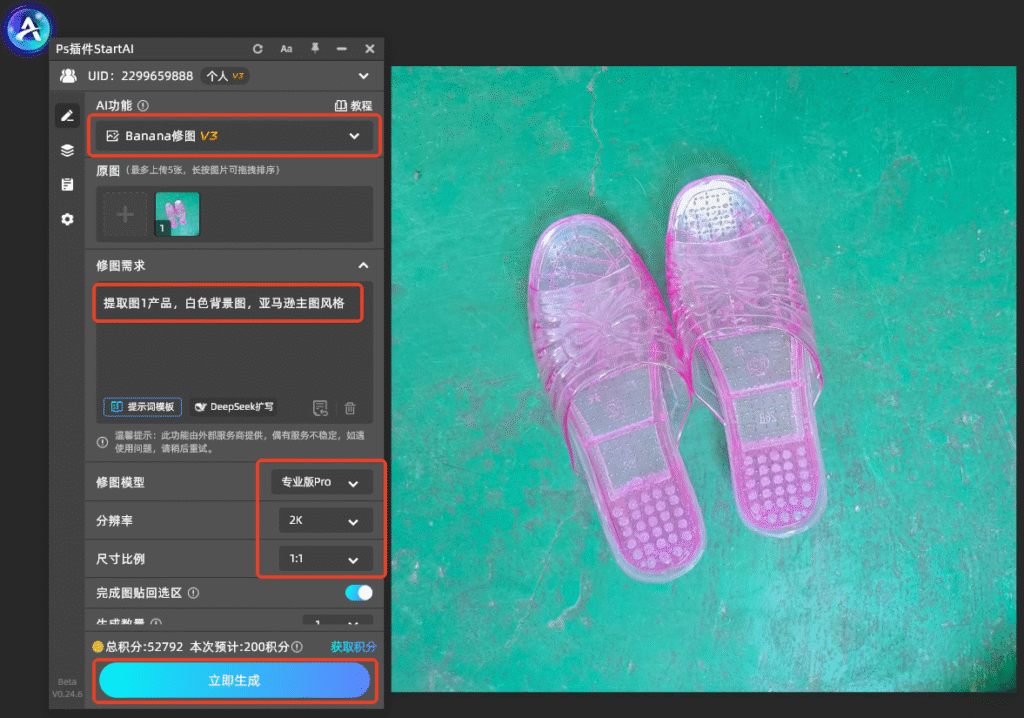Viewport: 1024px width, 718px height.
Task: Open the 修图模型 专业版Pro dropdown
Action: point(322,482)
